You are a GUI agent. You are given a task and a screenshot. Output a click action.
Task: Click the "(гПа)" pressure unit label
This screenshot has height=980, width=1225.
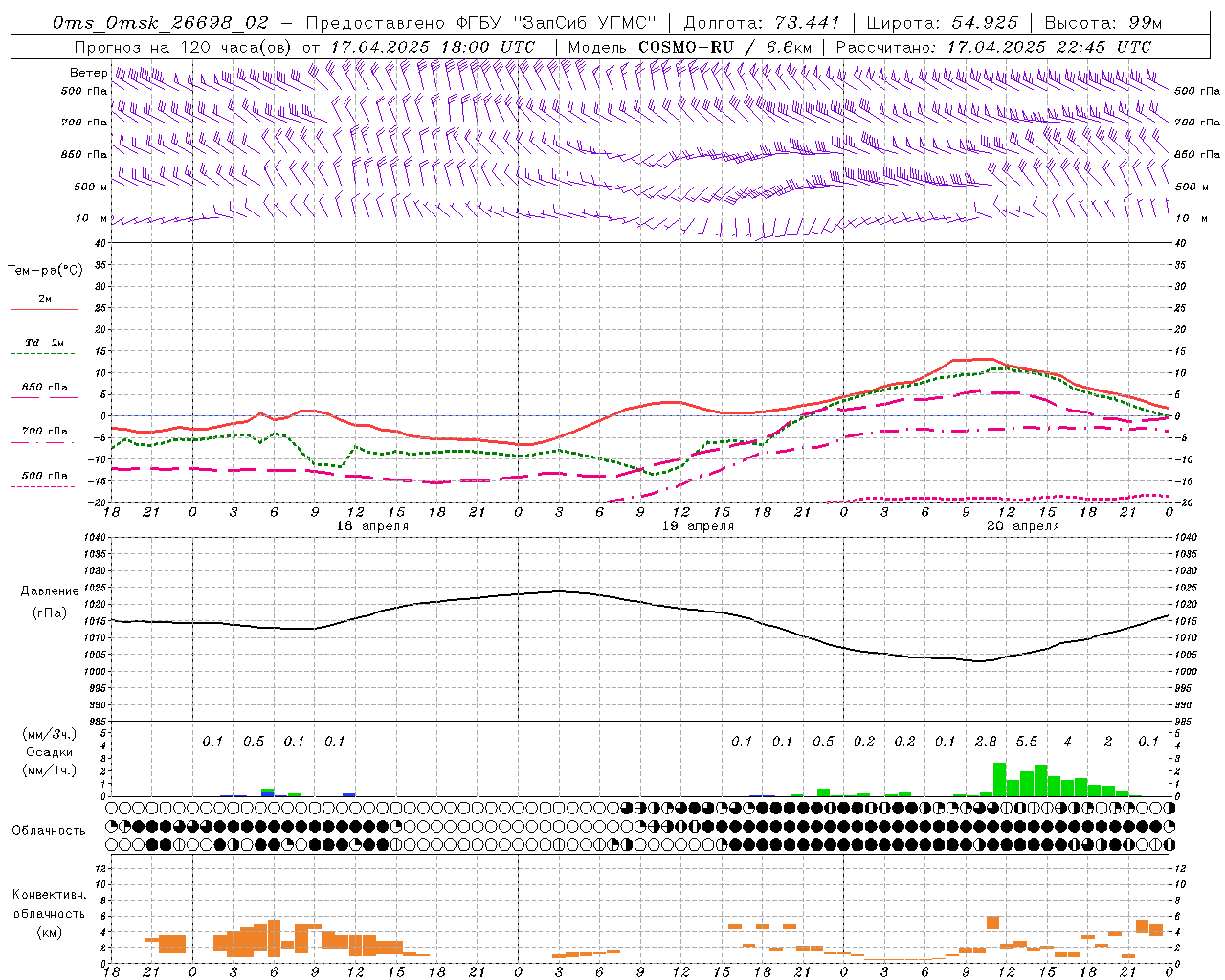coord(50,612)
